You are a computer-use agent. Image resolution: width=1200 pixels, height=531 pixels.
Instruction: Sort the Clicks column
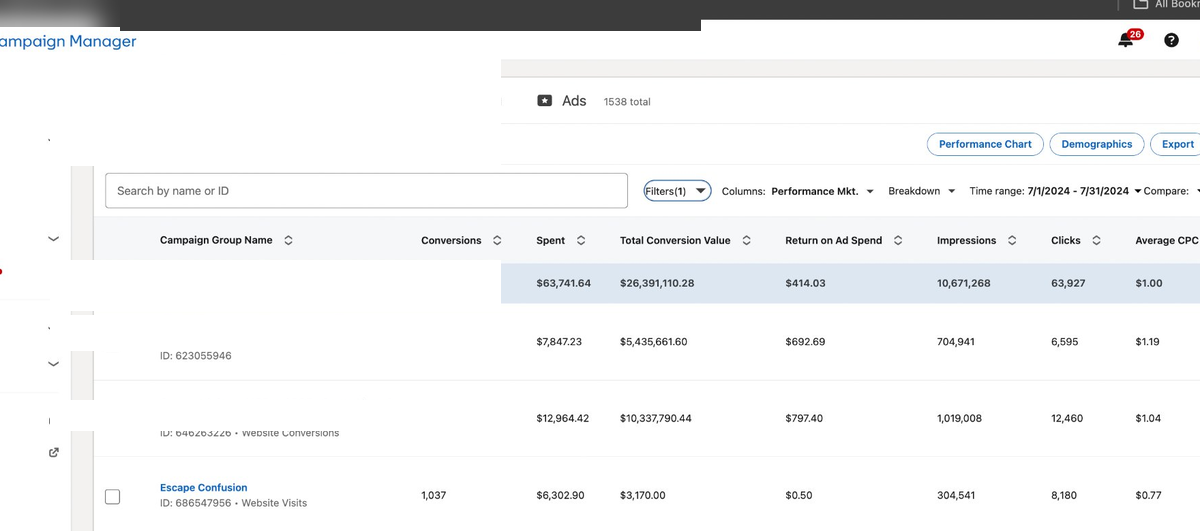pyautogui.click(x=1097, y=241)
